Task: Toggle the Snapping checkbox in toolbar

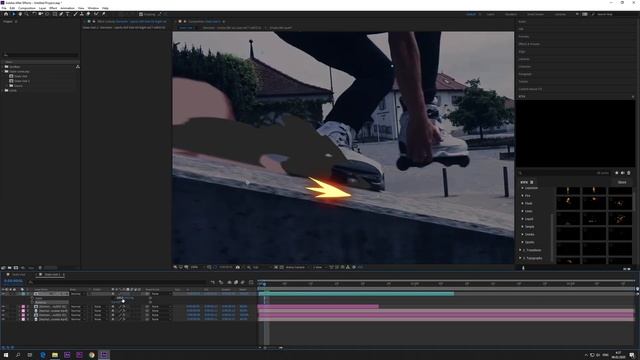Action: pos(141,14)
